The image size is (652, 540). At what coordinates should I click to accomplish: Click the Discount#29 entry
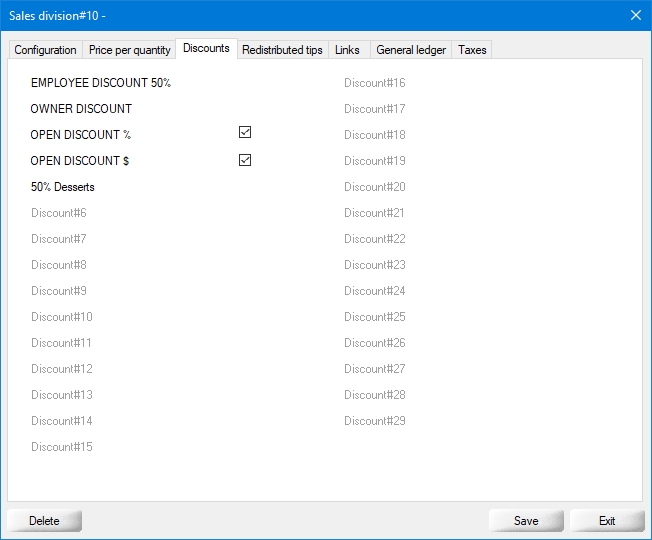(374, 421)
